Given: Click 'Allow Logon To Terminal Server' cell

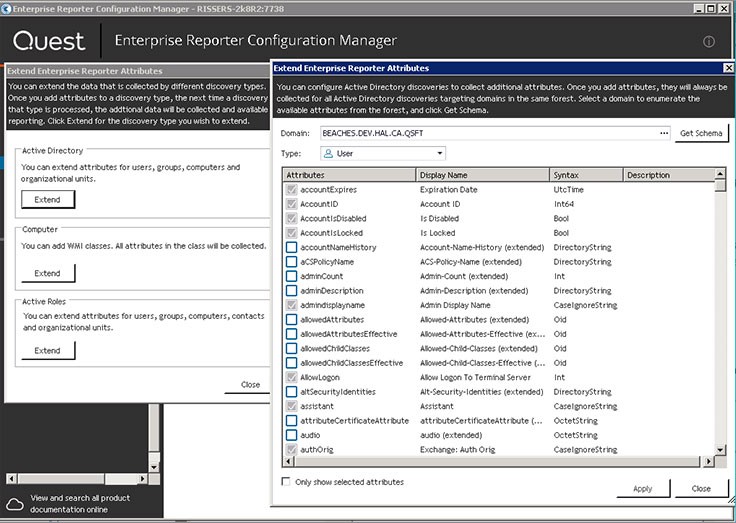Looking at the screenshot, I should point(475,377).
